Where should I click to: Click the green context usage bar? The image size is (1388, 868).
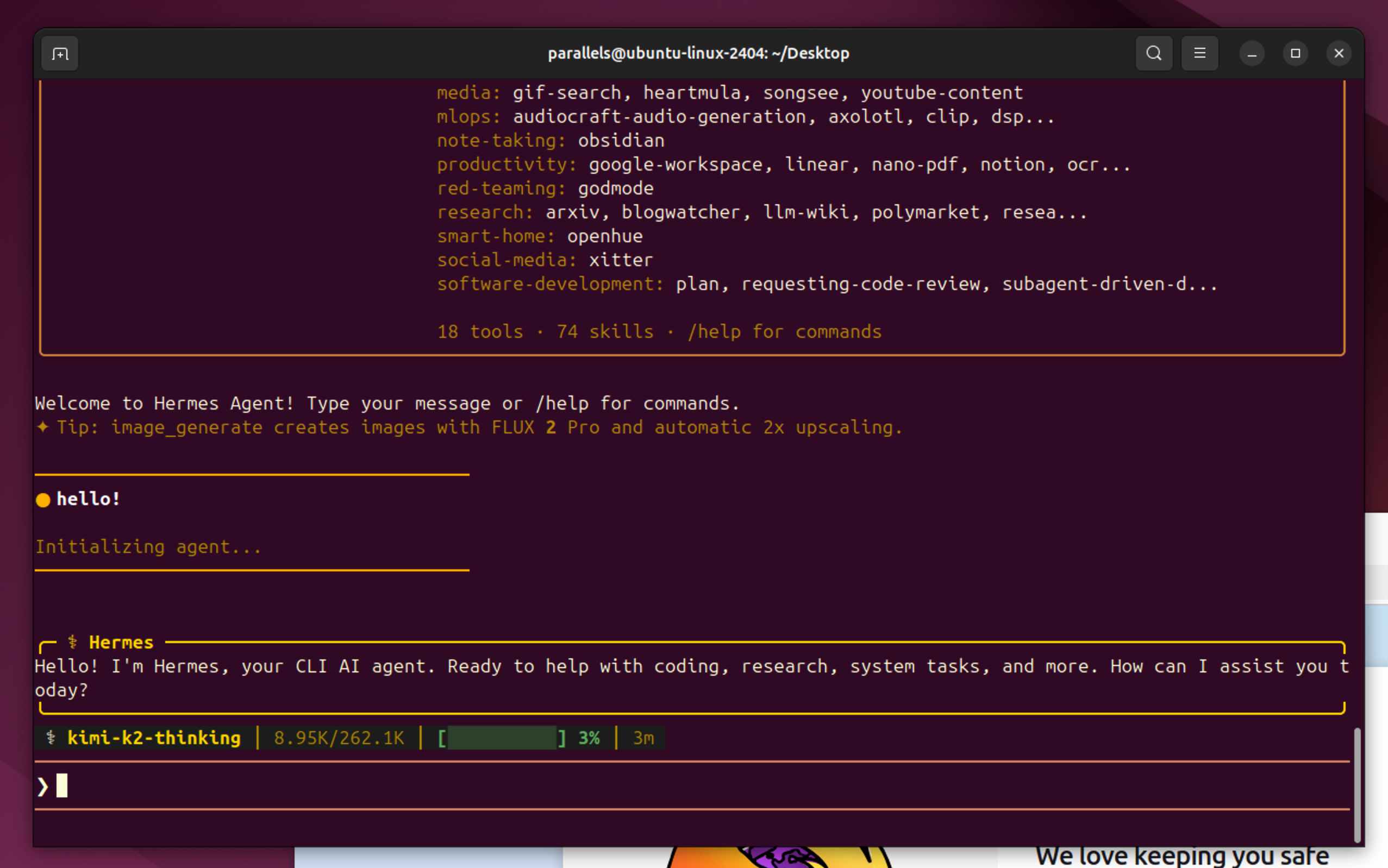click(501, 738)
